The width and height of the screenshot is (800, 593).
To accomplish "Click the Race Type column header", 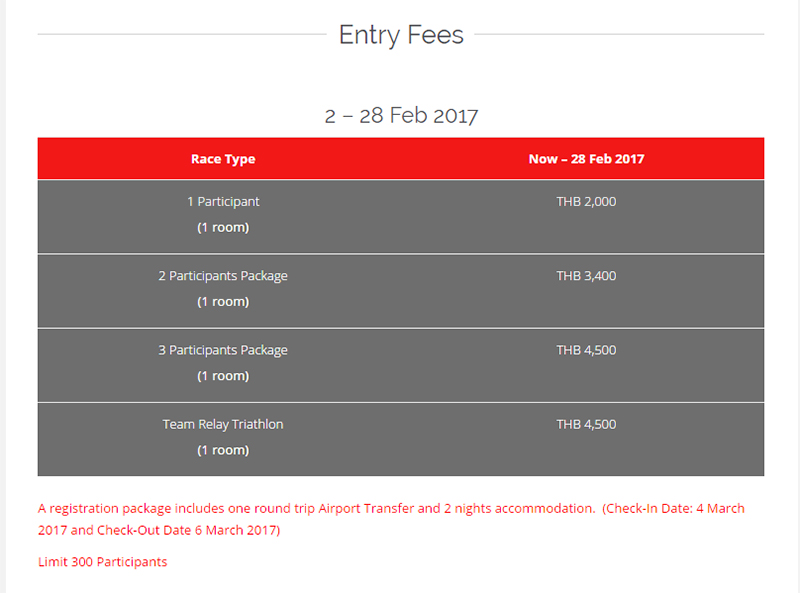I will point(223,159).
